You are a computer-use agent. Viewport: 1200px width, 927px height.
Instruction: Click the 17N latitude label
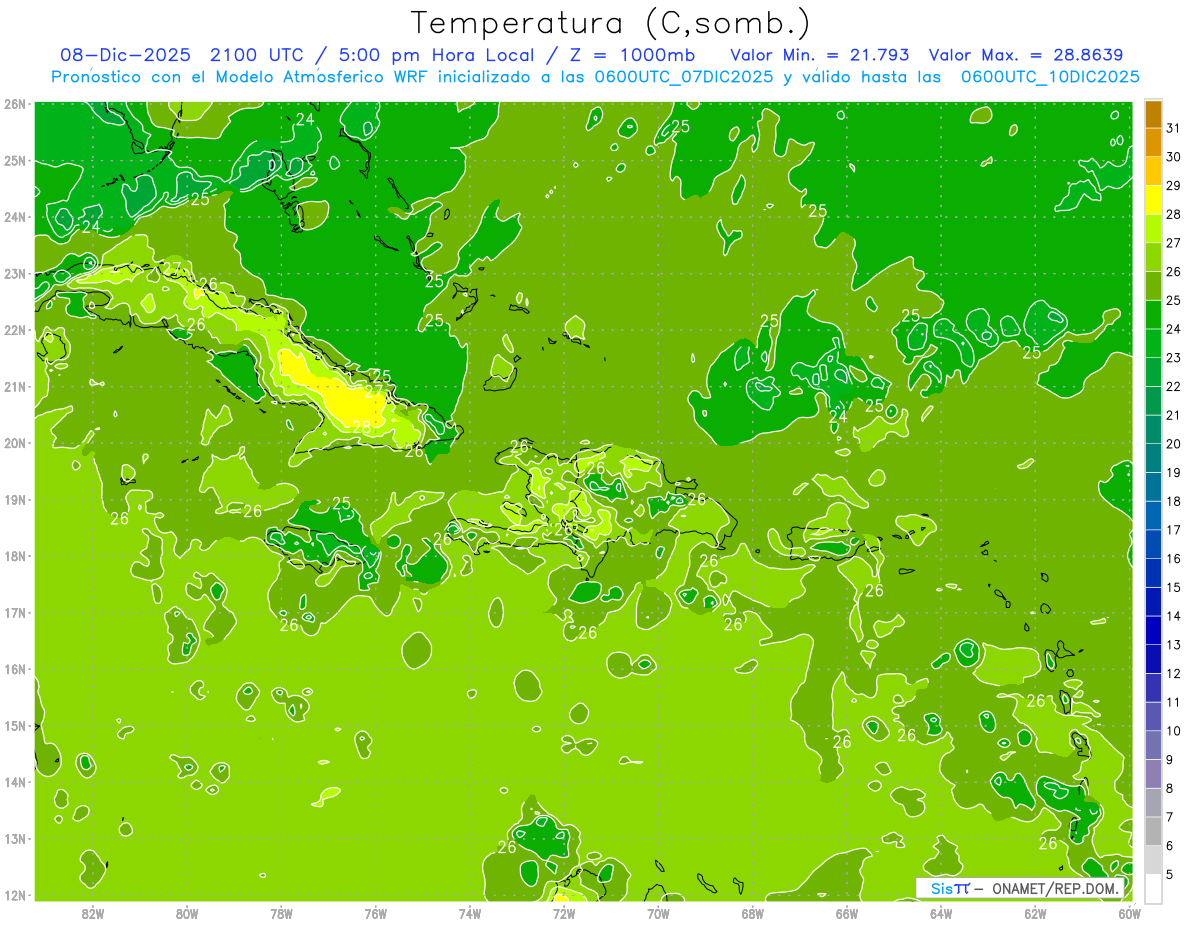click(15, 613)
